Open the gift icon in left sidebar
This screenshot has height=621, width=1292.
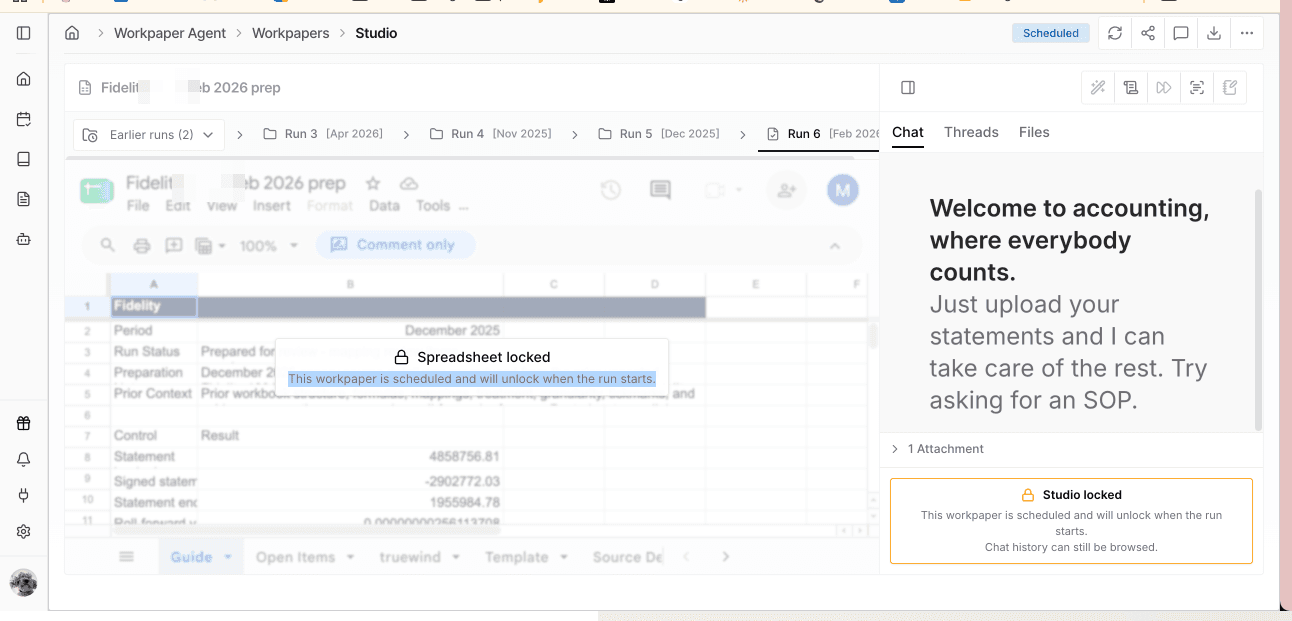24,423
